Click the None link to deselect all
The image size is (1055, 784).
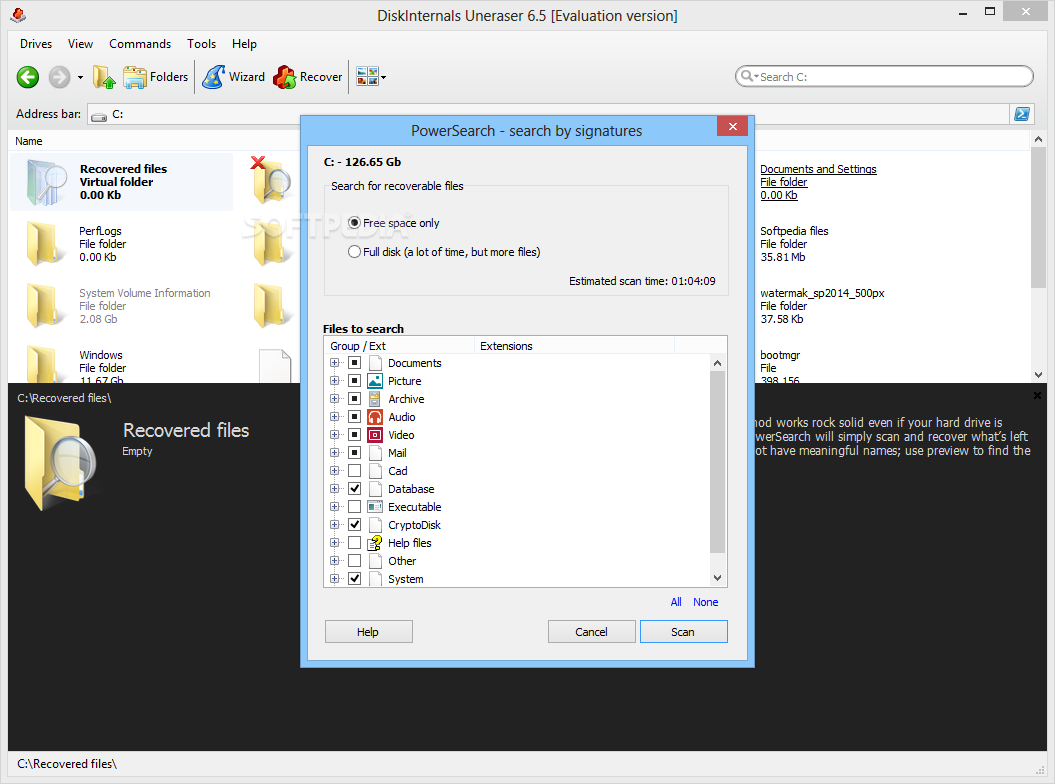tap(706, 602)
